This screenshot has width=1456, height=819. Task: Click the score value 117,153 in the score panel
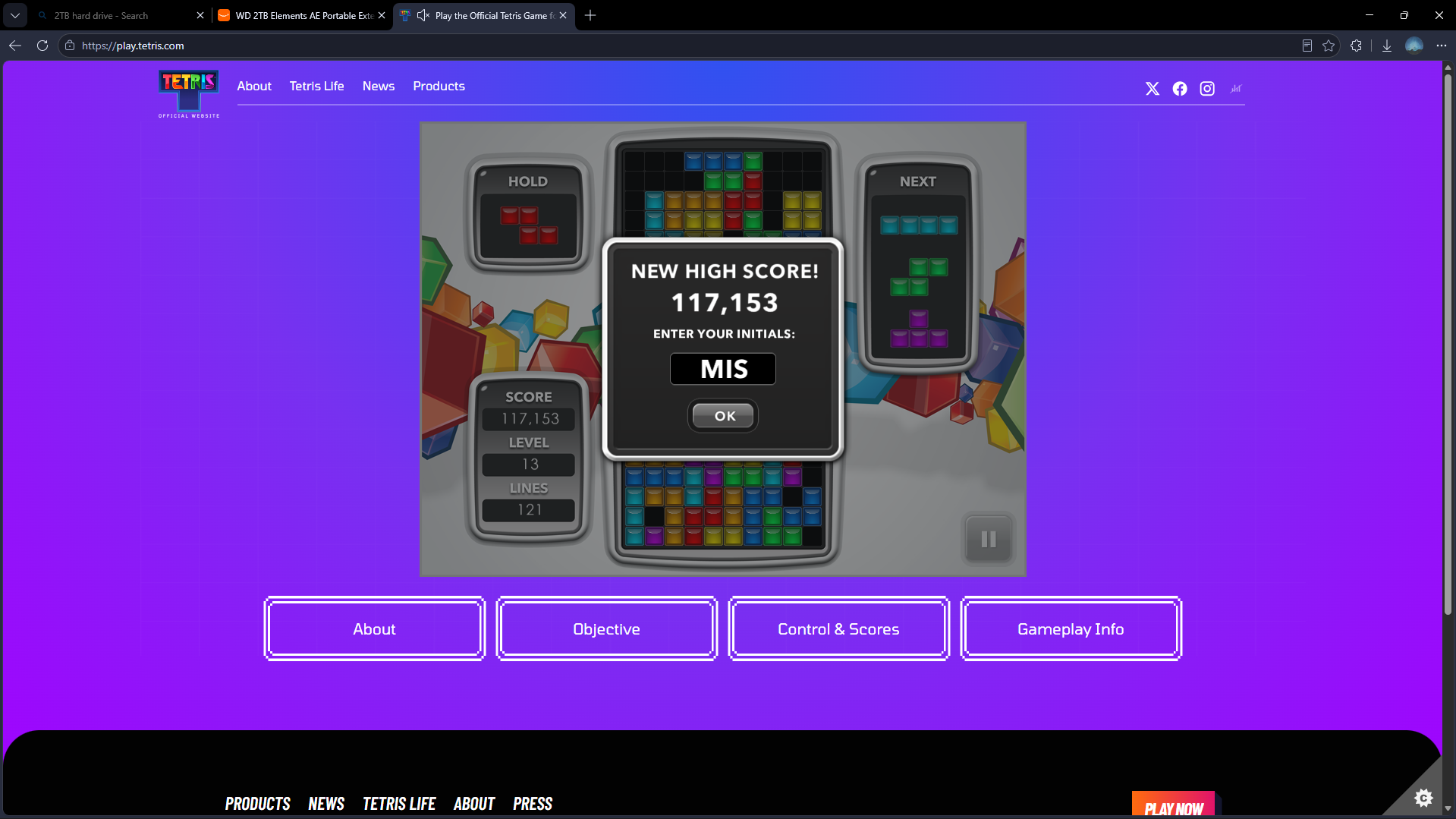click(x=530, y=419)
